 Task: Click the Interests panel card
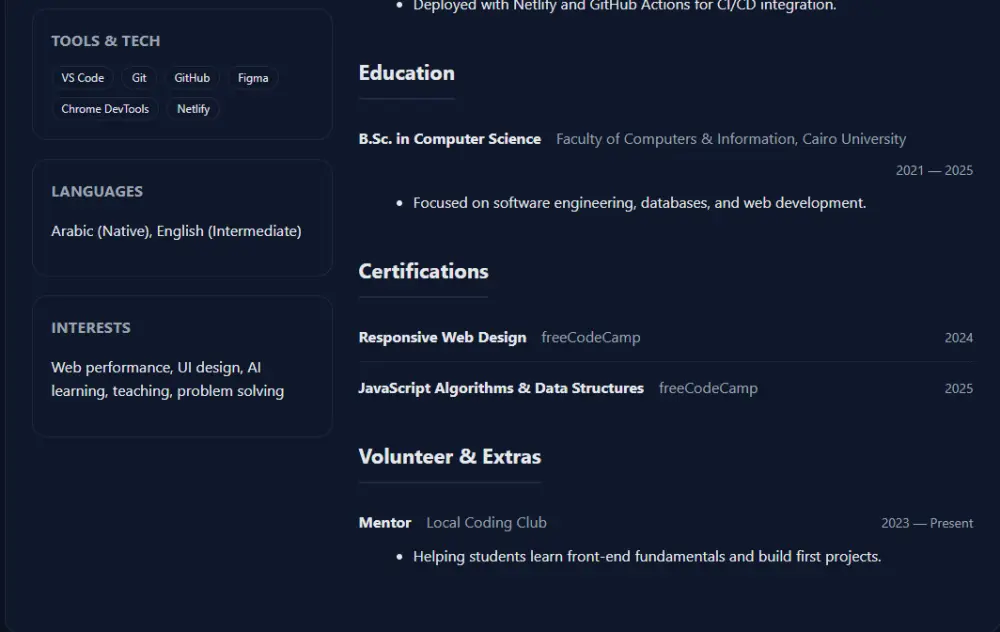182,365
